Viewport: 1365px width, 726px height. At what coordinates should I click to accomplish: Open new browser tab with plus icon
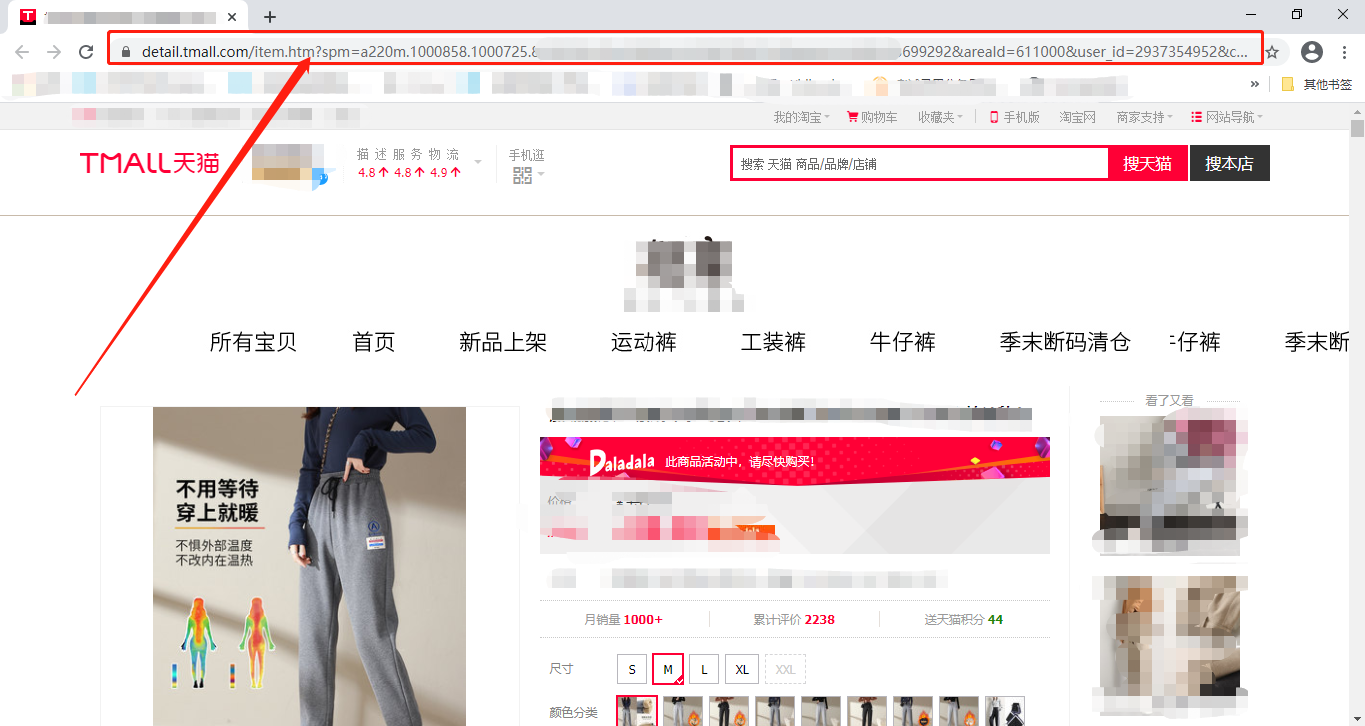[x=270, y=17]
